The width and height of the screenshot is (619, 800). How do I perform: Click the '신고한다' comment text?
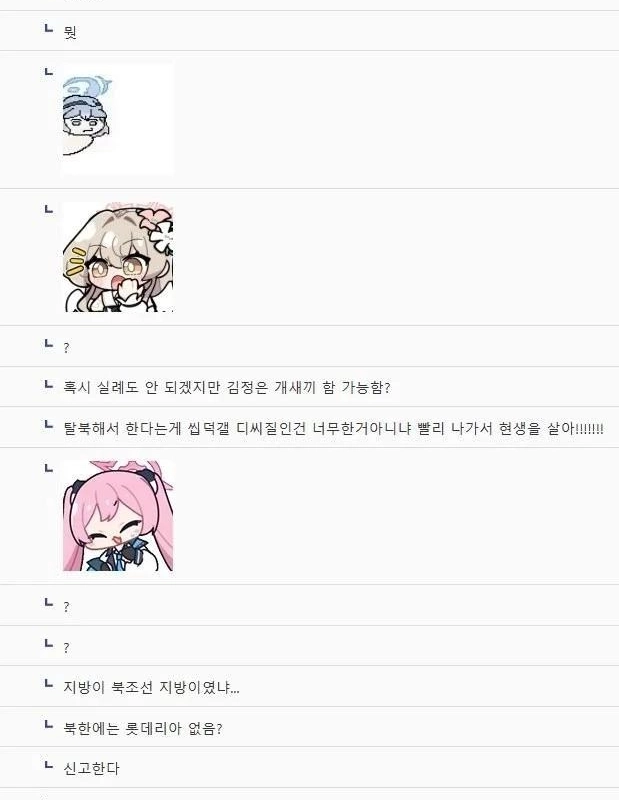pos(91,768)
